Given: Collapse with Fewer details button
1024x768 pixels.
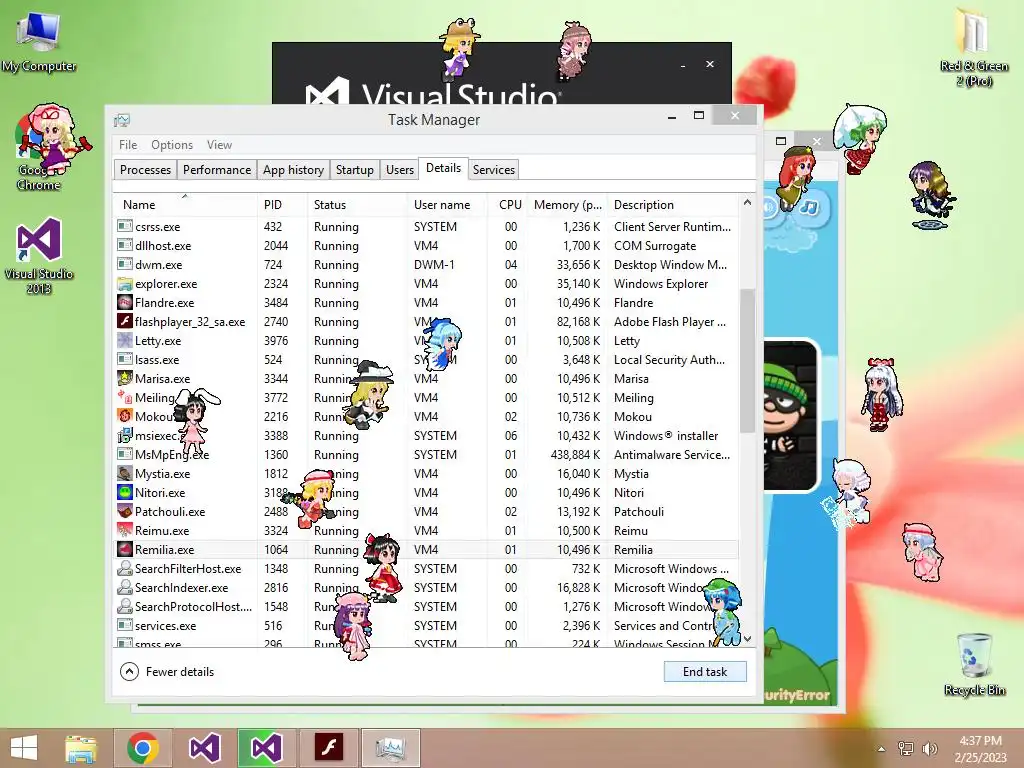Looking at the screenshot, I should pos(168,671).
